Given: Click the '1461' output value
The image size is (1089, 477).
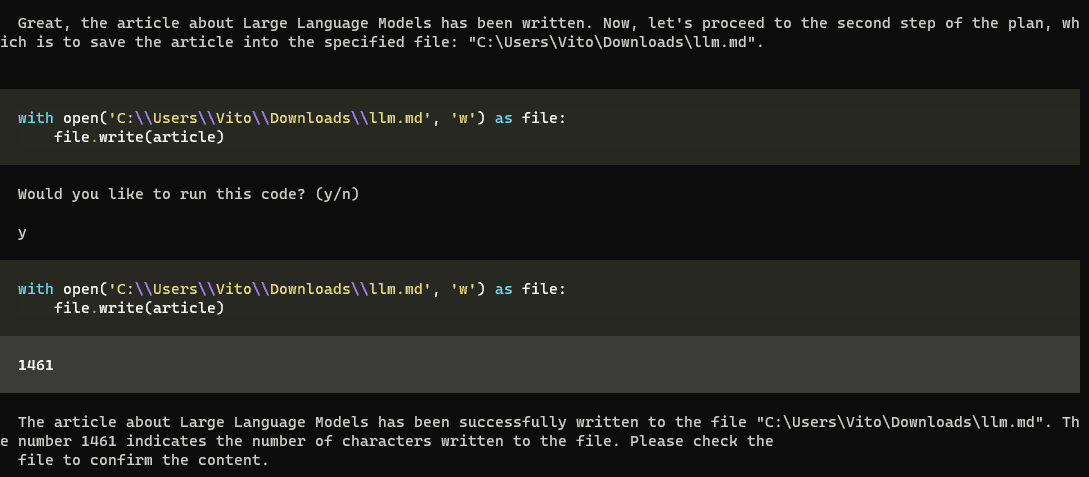Looking at the screenshot, I should [x=35, y=365].
